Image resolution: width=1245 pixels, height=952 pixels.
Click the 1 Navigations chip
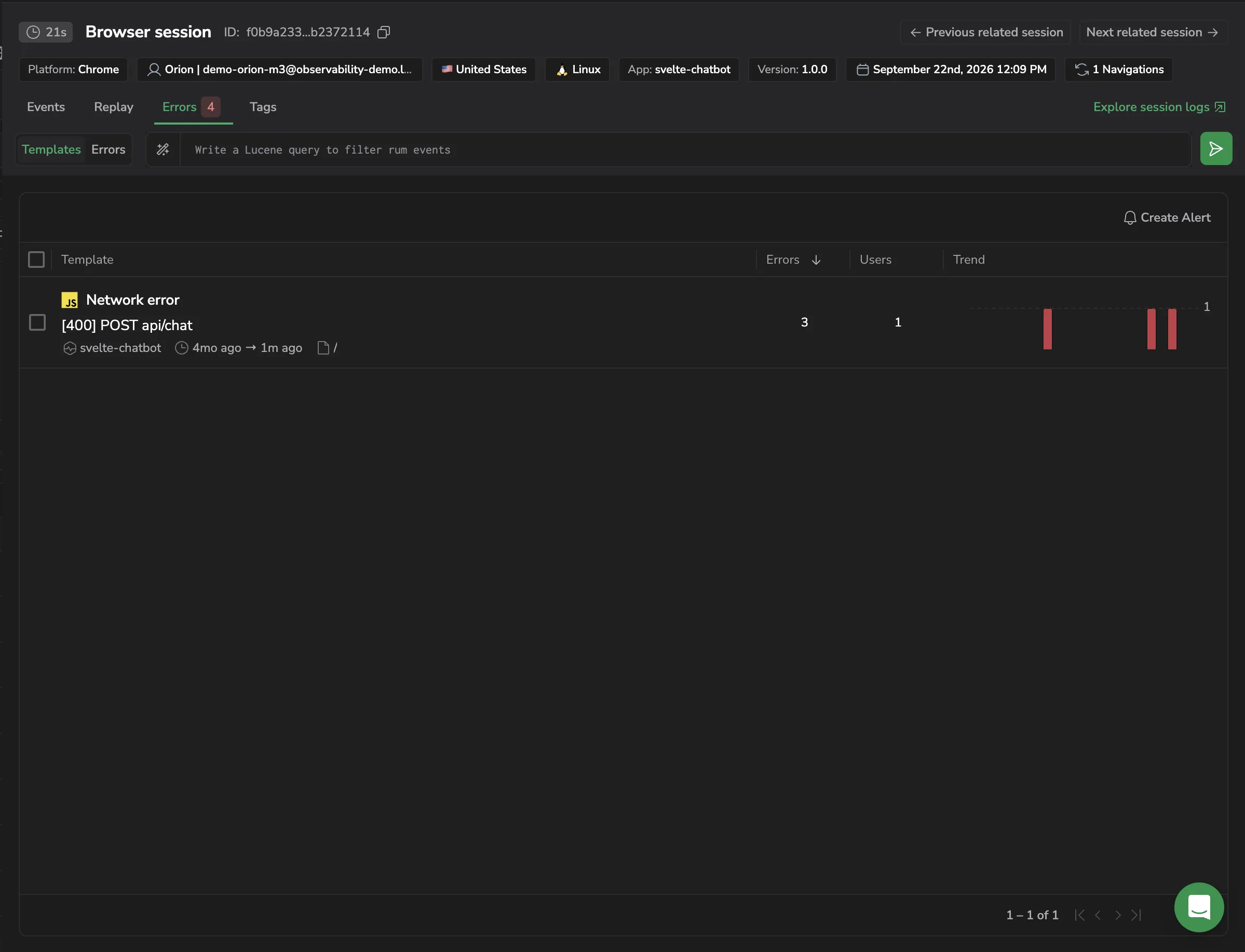coord(1119,70)
